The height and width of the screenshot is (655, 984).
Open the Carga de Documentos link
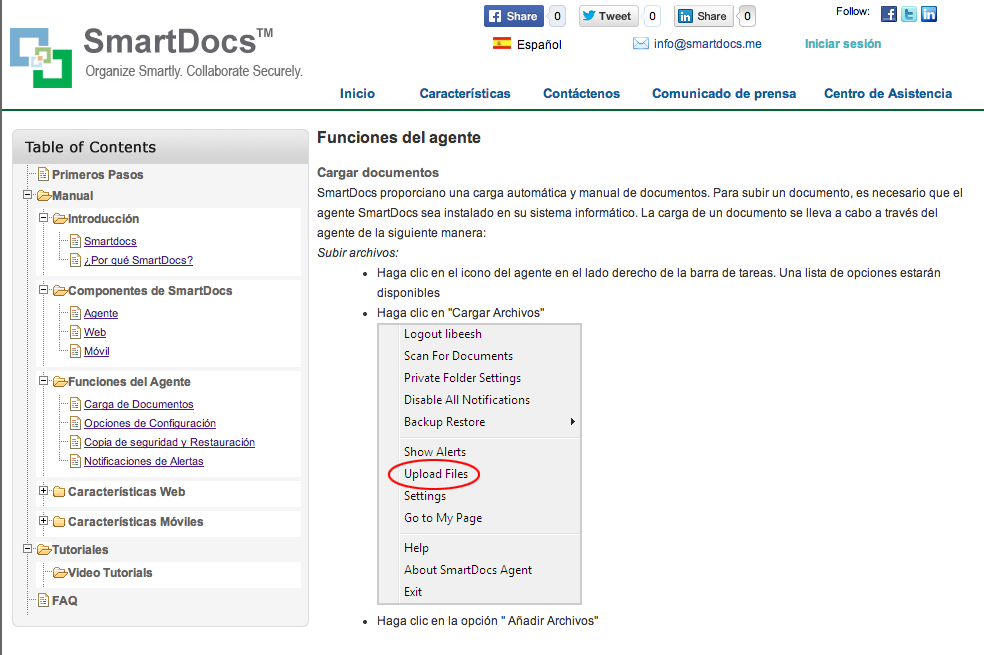(x=139, y=405)
